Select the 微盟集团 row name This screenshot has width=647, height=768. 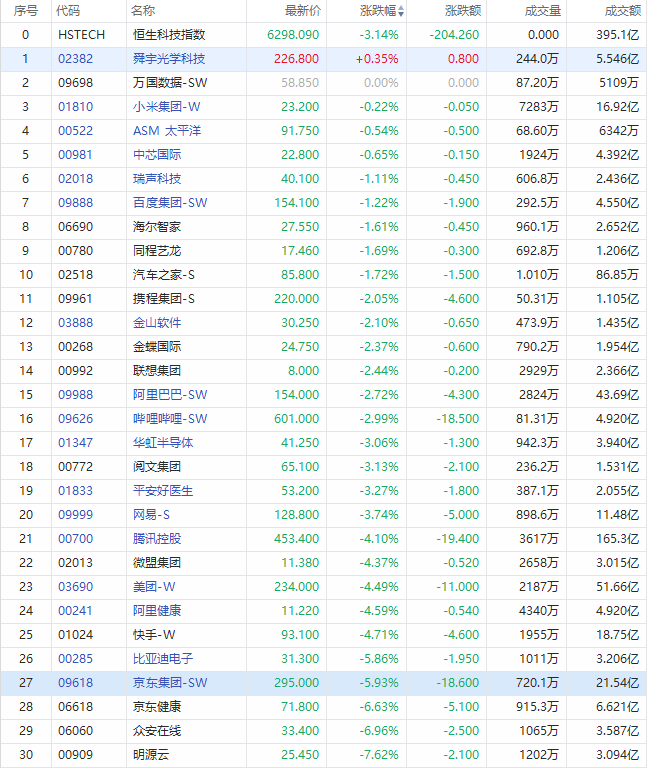click(x=157, y=563)
